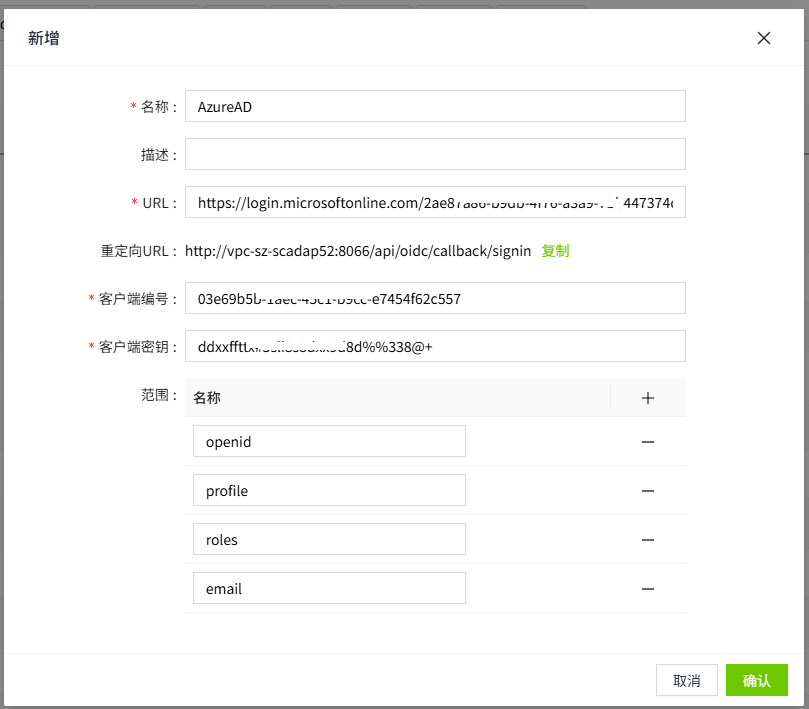The height and width of the screenshot is (709, 809).
Task: Focus the 名称 field containing AzureAD
Action: [x=435, y=106]
